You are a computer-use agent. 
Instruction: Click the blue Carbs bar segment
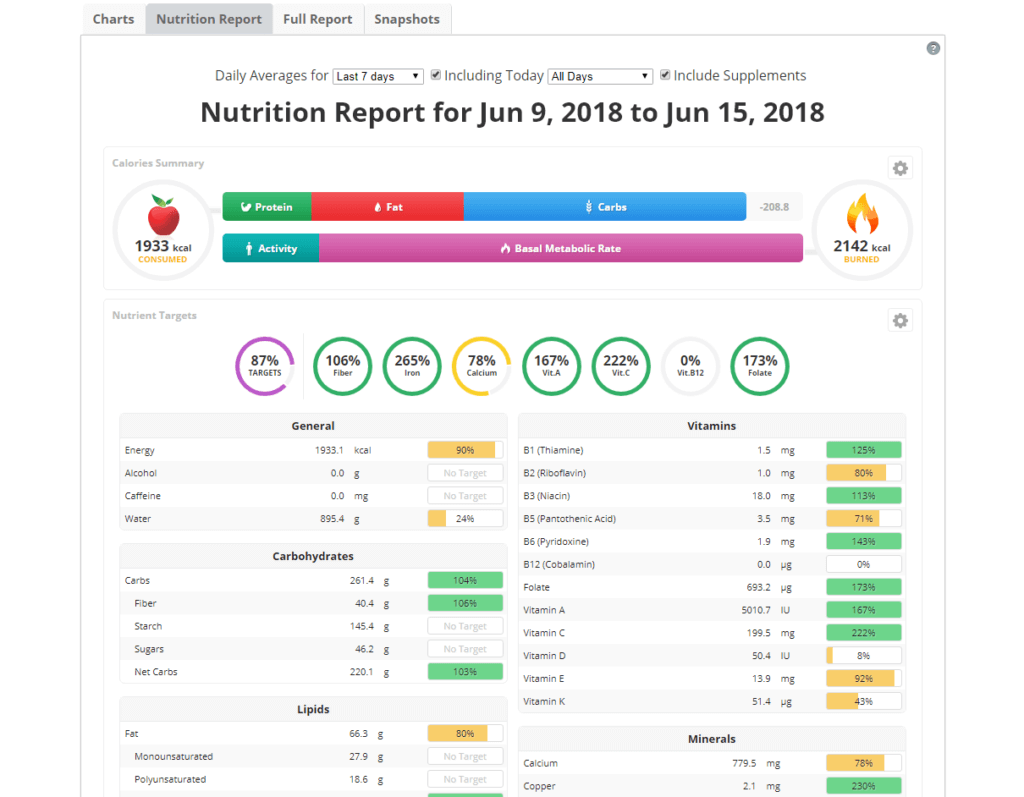605,207
